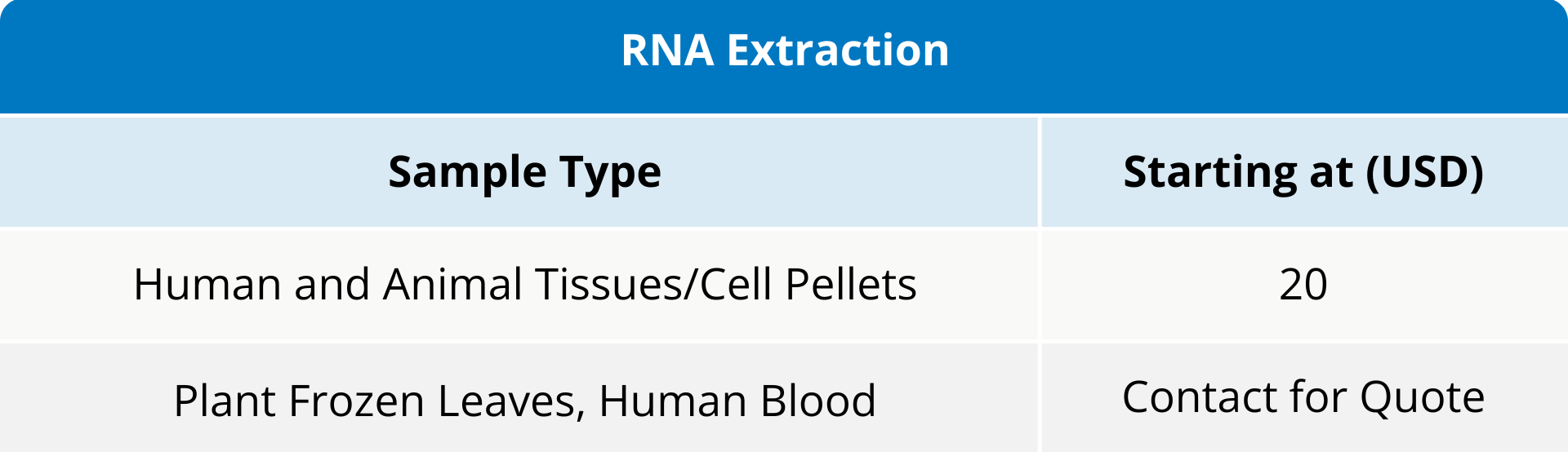Viewport: 1568px width, 452px height.
Task: Click "(USD)" in the price header
Action: pyautogui.click(x=1425, y=172)
